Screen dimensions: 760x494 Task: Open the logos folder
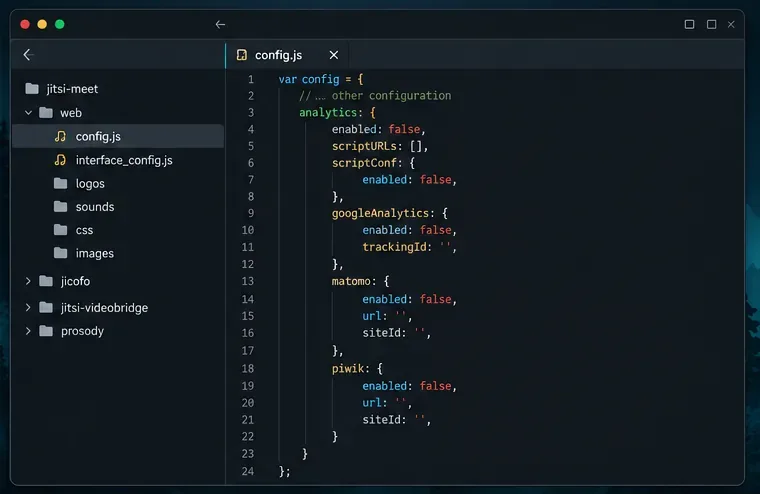point(90,184)
